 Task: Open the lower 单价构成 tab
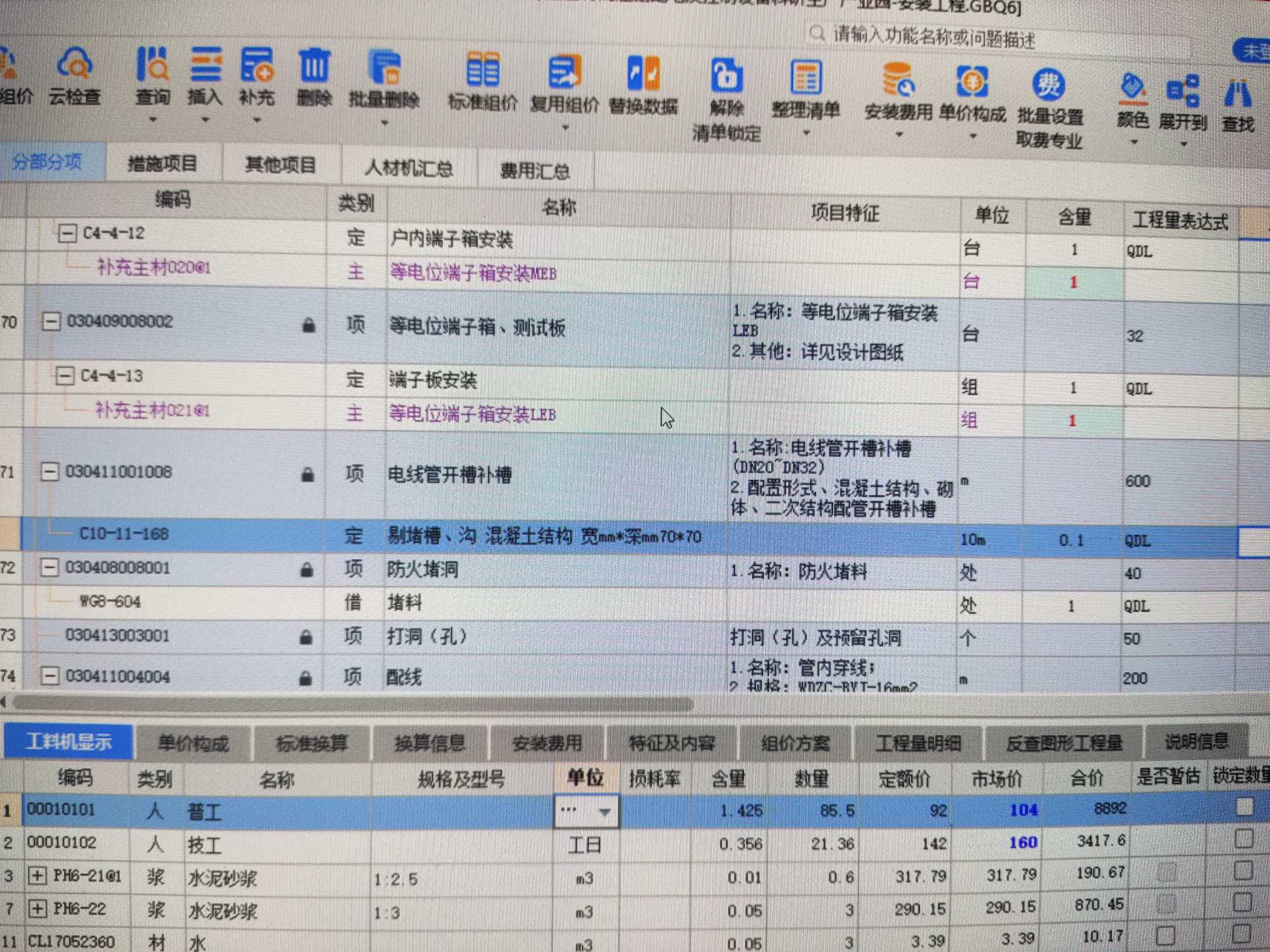coord(192,743)
